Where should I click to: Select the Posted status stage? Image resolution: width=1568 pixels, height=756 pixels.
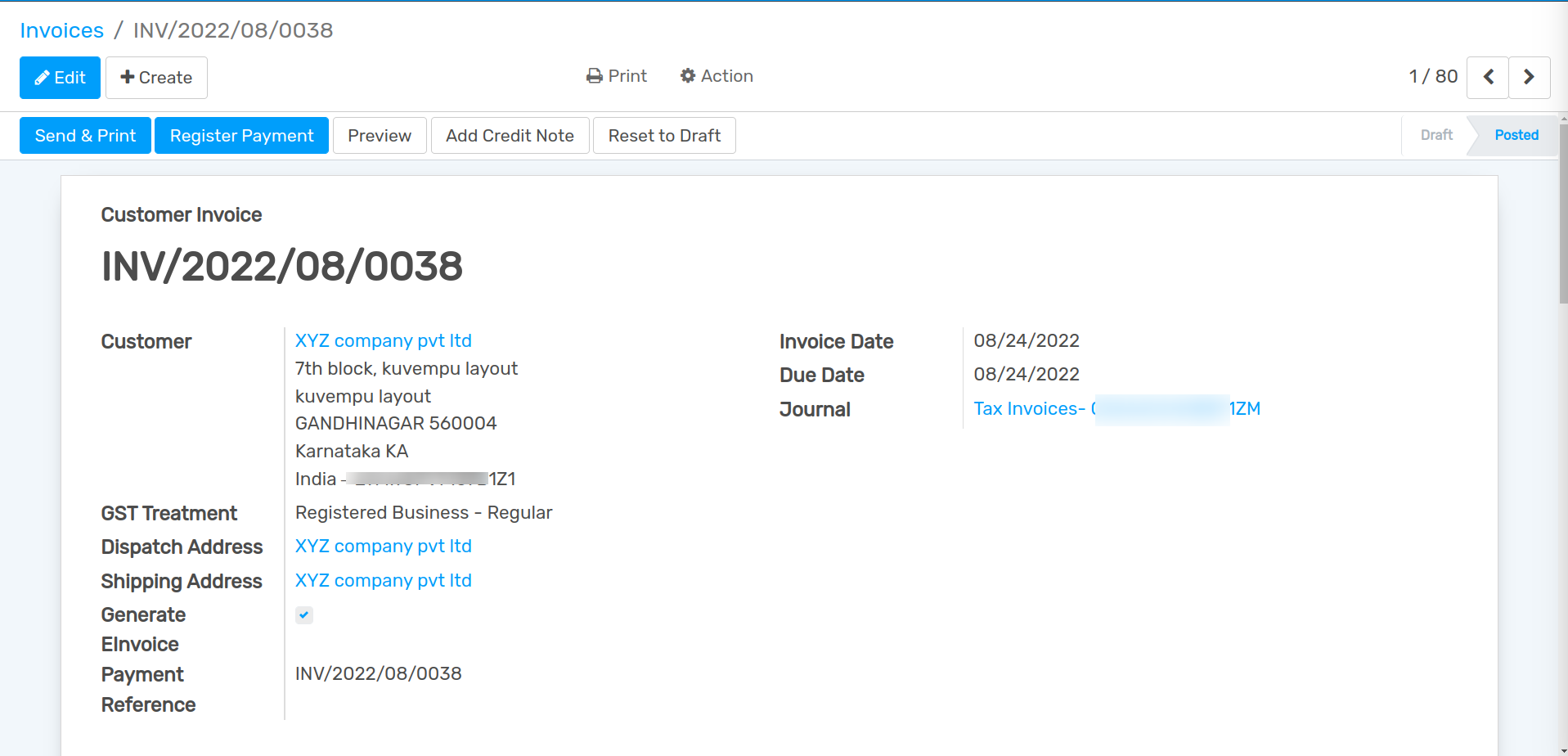pyautogui.click(x=1516, y=135)
